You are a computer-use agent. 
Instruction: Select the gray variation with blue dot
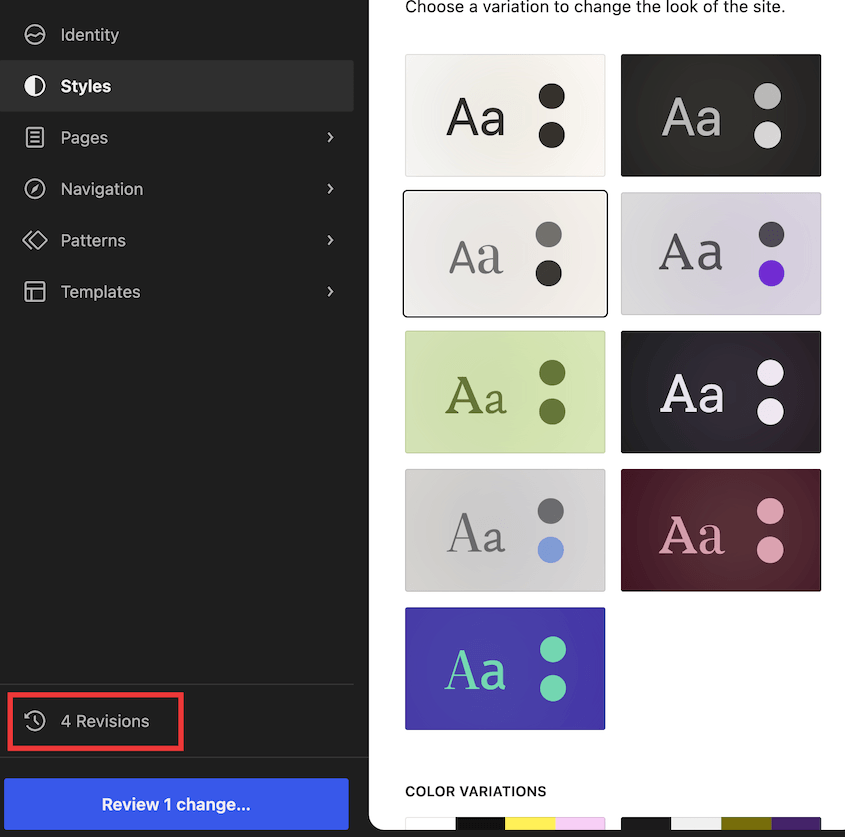coord(505,530)
